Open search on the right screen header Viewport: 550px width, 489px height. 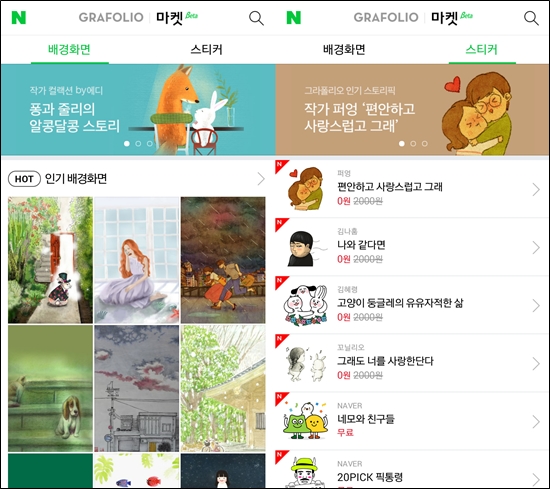click(531, 18)
